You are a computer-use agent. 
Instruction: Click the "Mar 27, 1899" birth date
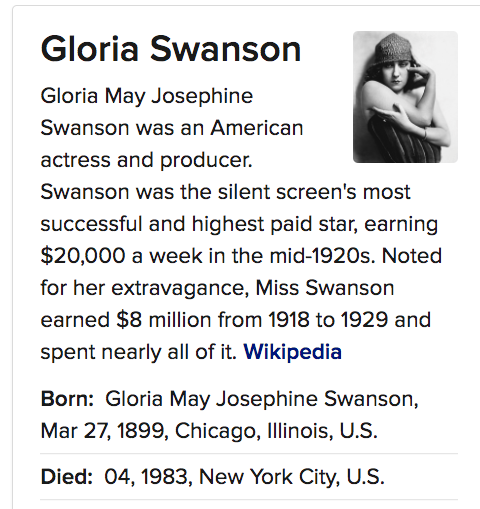(102, 431)
